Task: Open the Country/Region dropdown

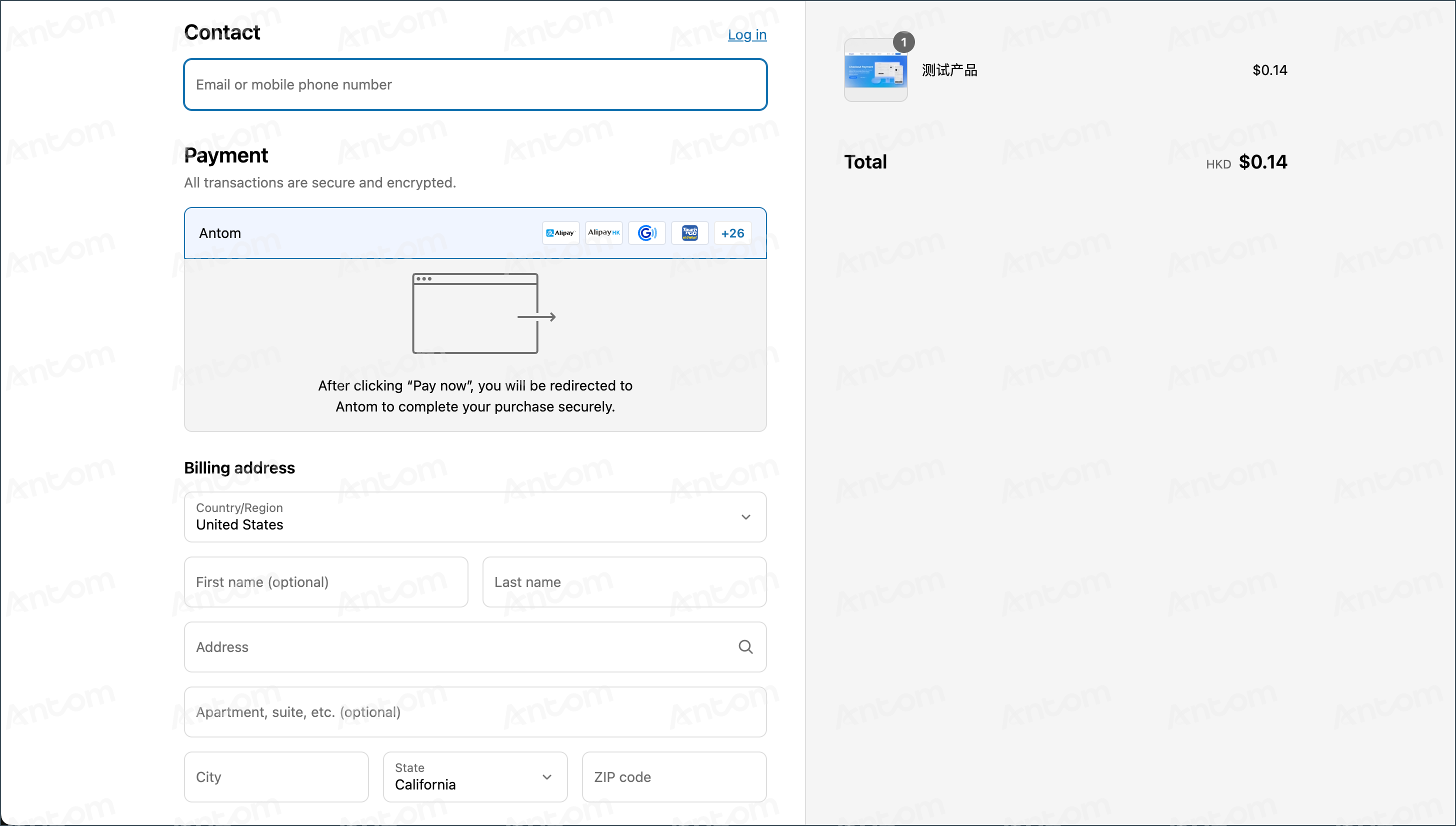Action: coord(475,517)
